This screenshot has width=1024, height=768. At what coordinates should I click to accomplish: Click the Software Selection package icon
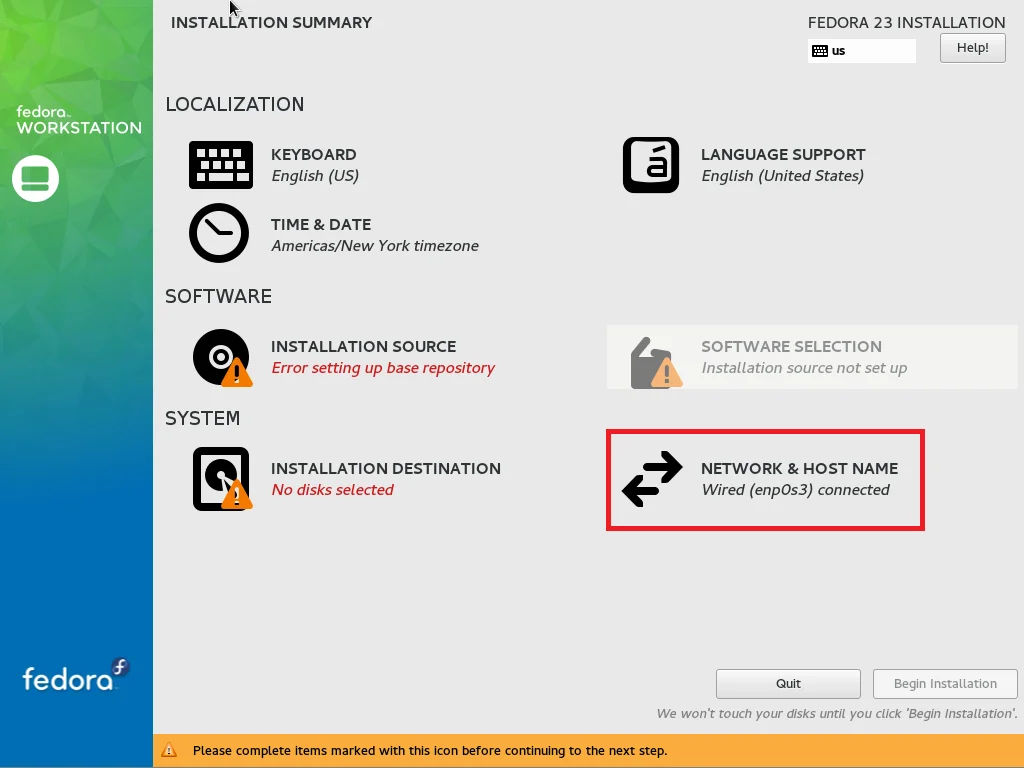[x=656, y=362]
